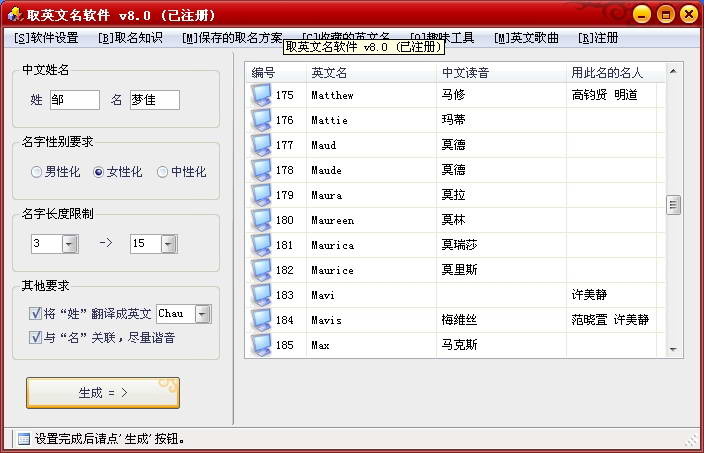Click the monitor icon in row 182 Maurice

point(261,270)
